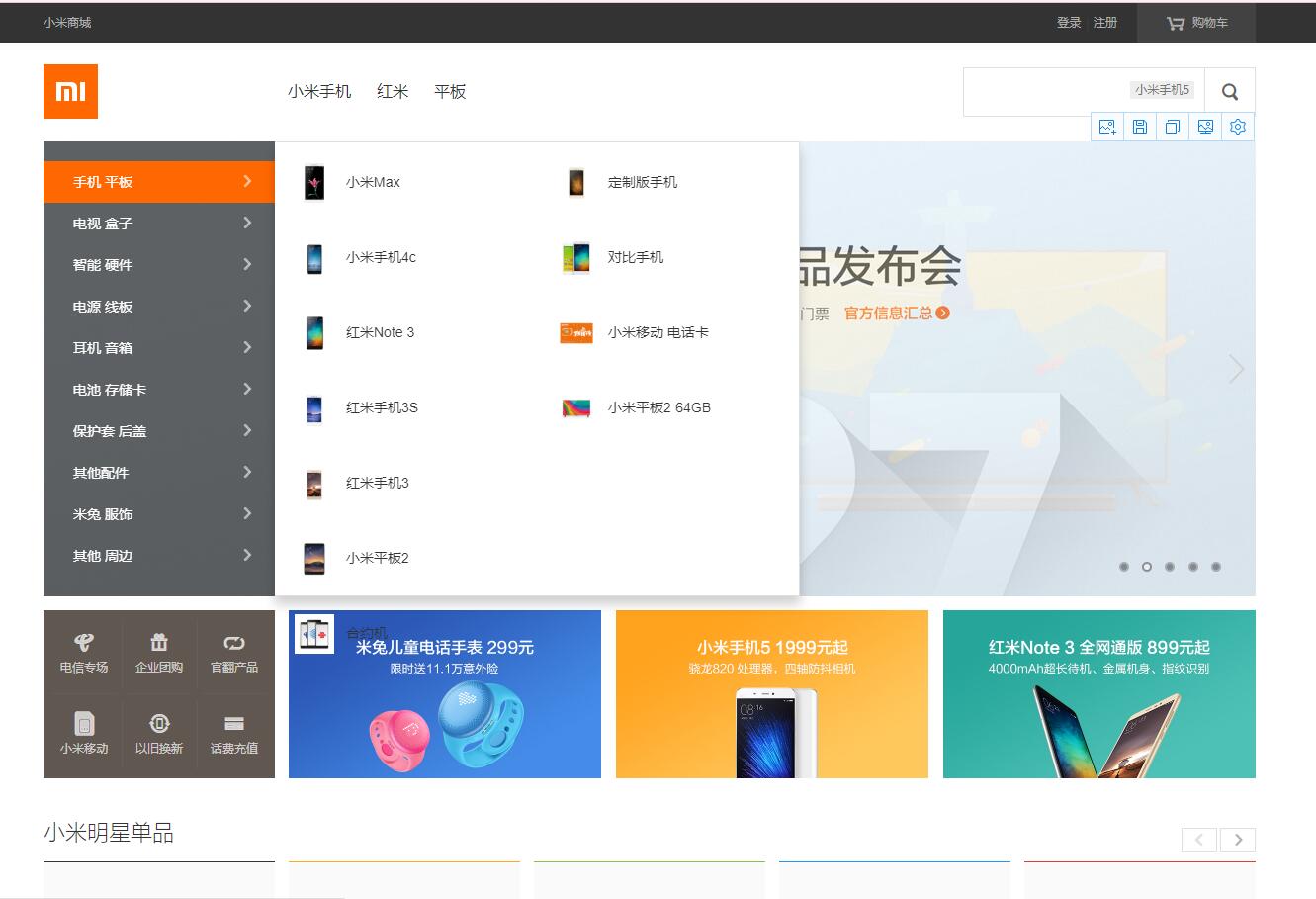Click the search magnifier button
The image size is (1316, 899).
pyautogui.click(x=1230, y=92)
